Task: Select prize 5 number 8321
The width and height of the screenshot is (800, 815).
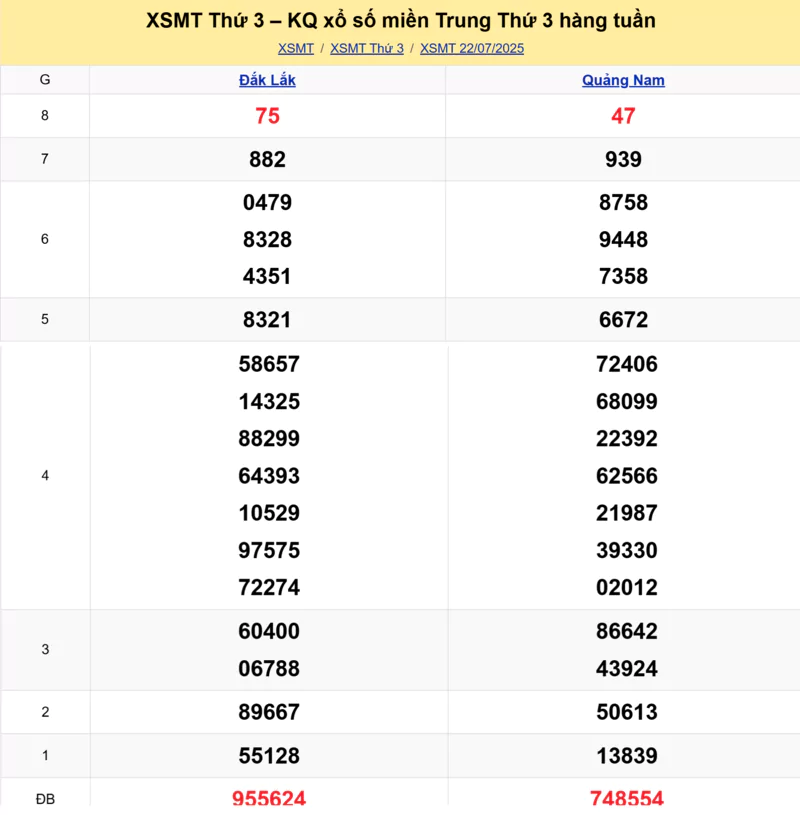Action: [267, 320]
